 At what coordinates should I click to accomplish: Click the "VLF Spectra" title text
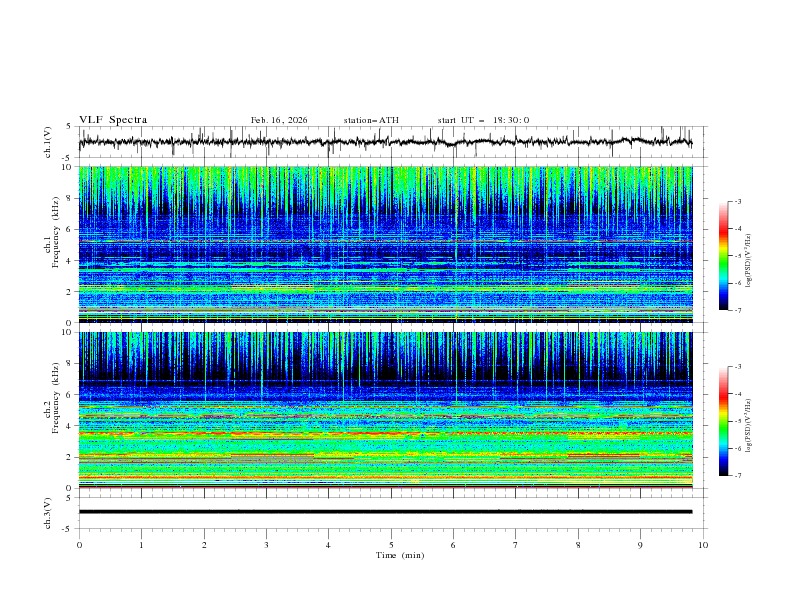click(113, 120)
